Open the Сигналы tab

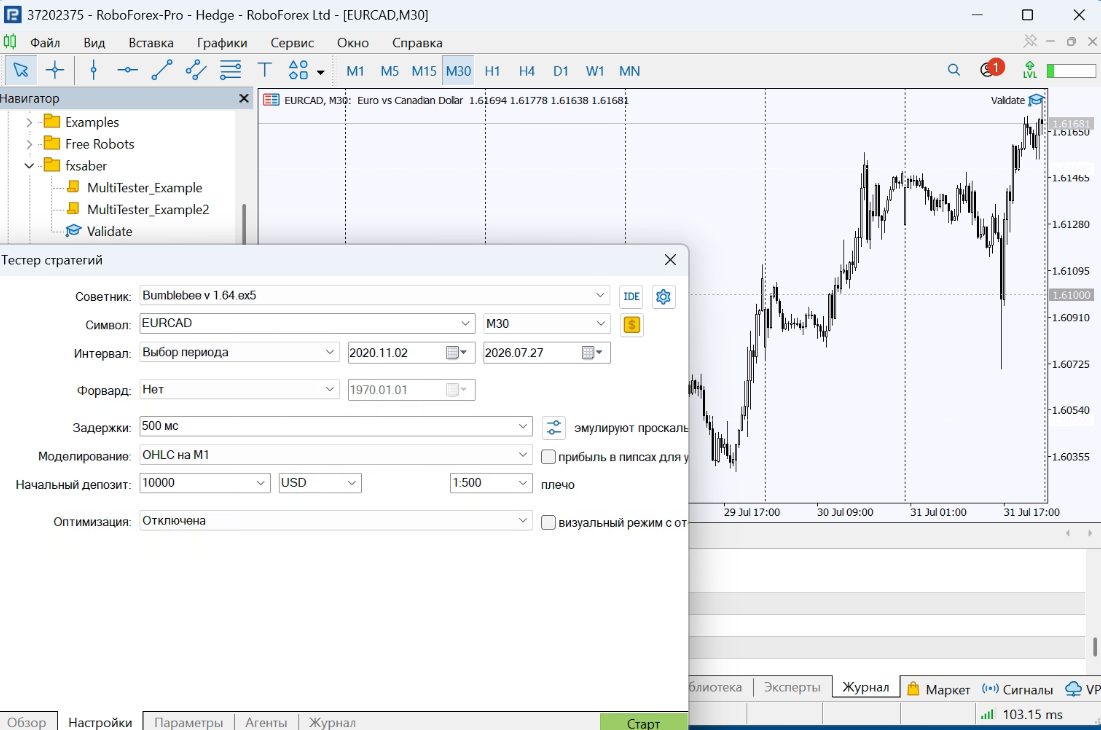click(1017, 689)
